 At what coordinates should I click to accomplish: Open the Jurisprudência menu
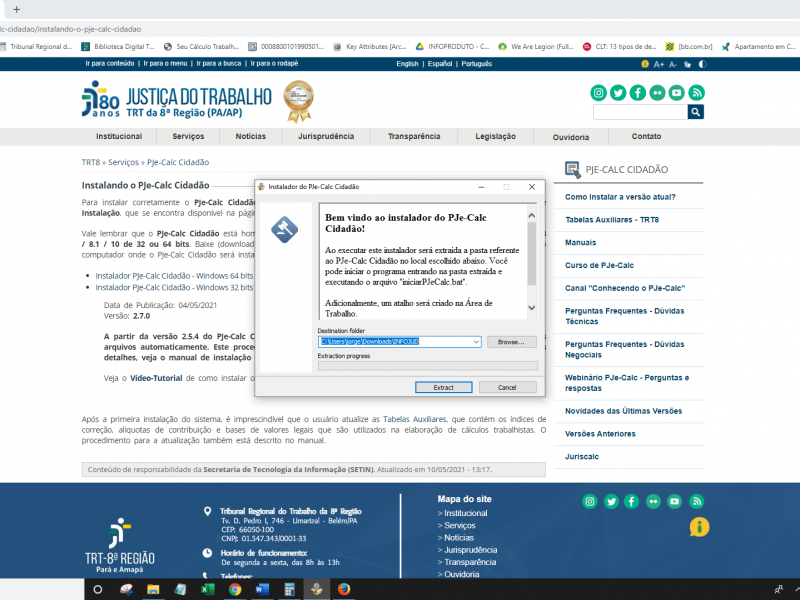pos(326,136)
